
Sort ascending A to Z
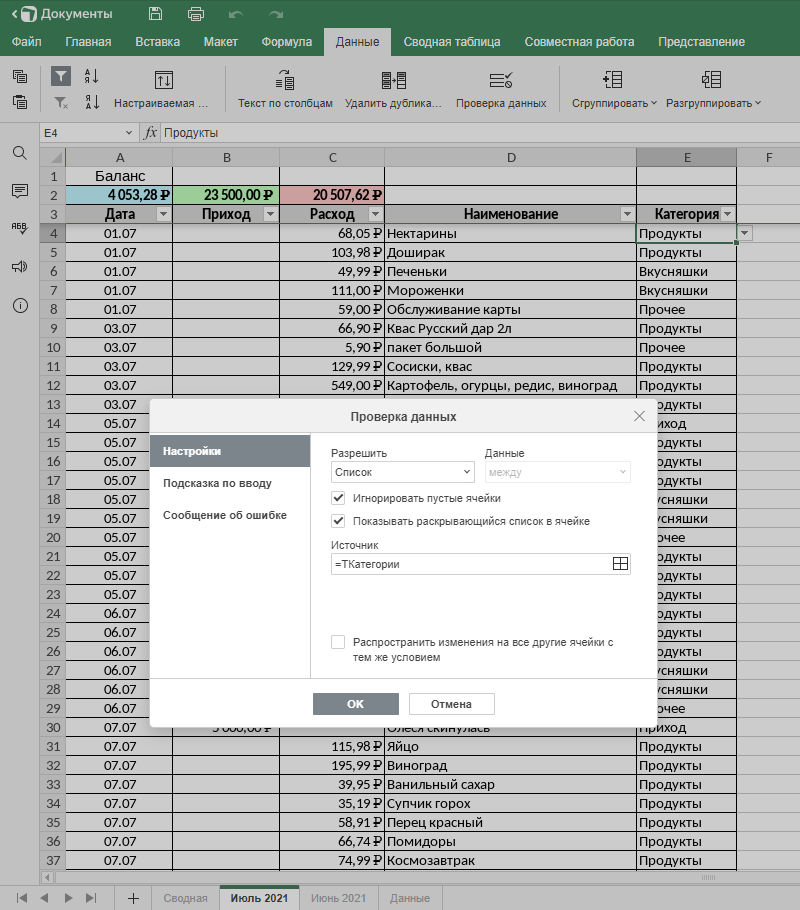click(92, 76)
